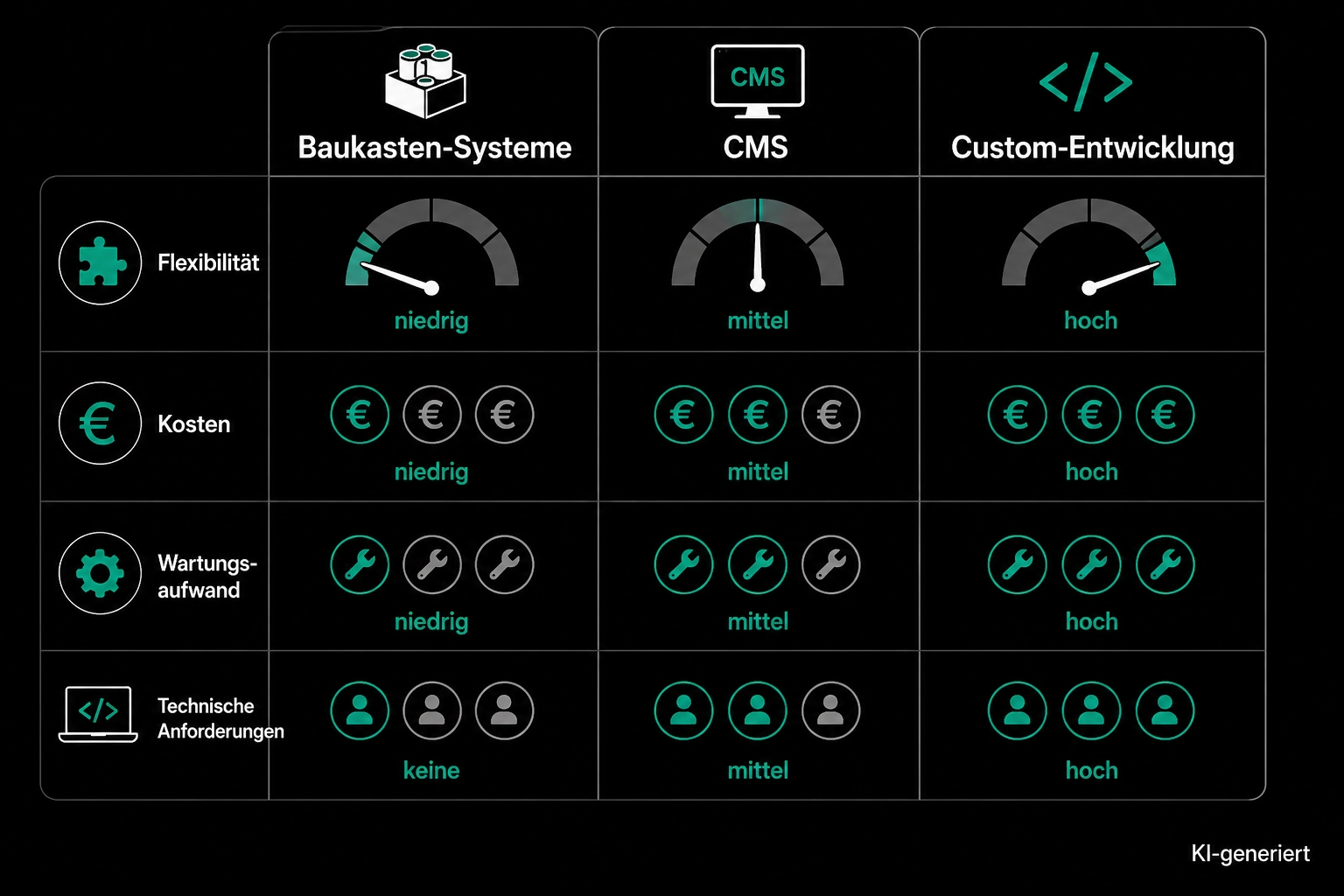Click the CMS monitor icon
This screenshot has height=896, width=1344.
click(758, 81)
